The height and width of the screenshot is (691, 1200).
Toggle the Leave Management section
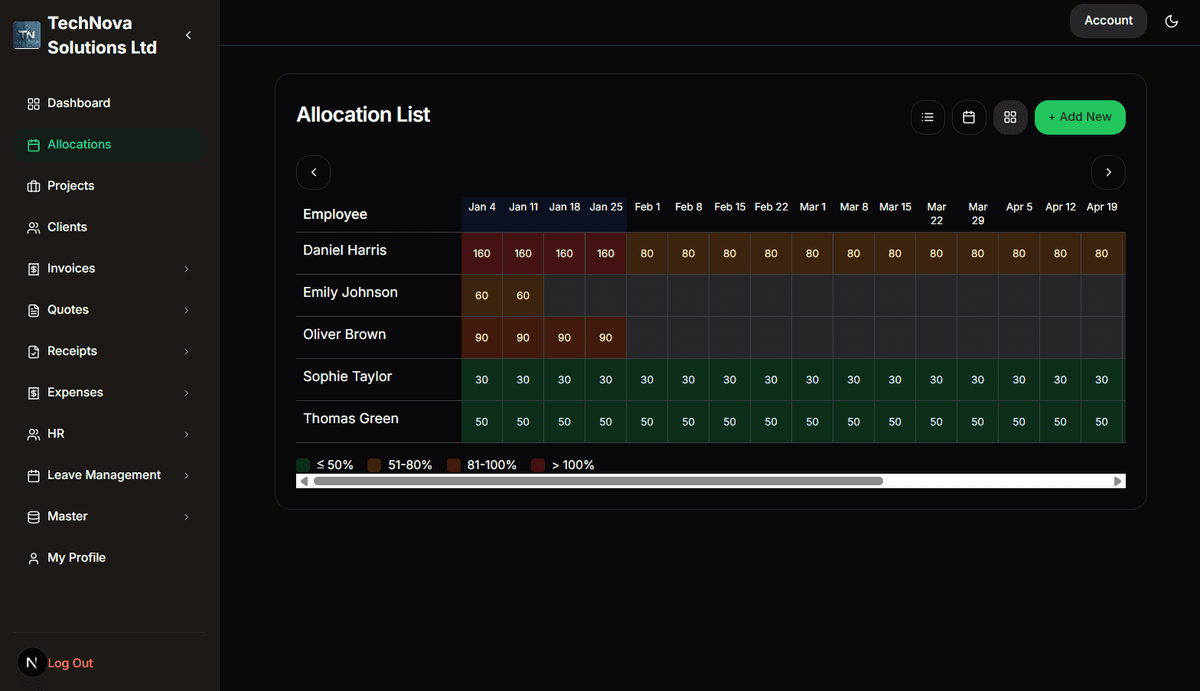(x=104, y=475)
